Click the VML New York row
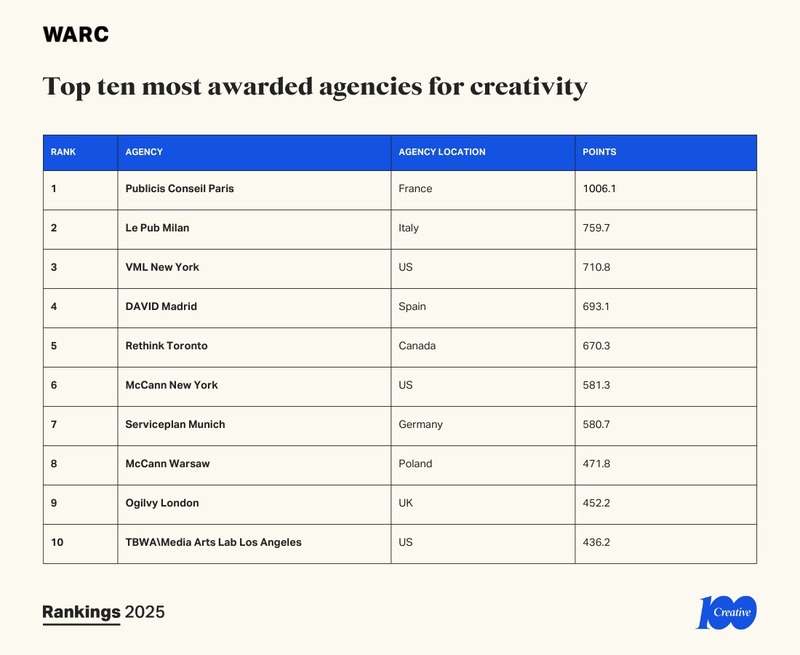This screenshot has height=655, width=800. (162, 267)
